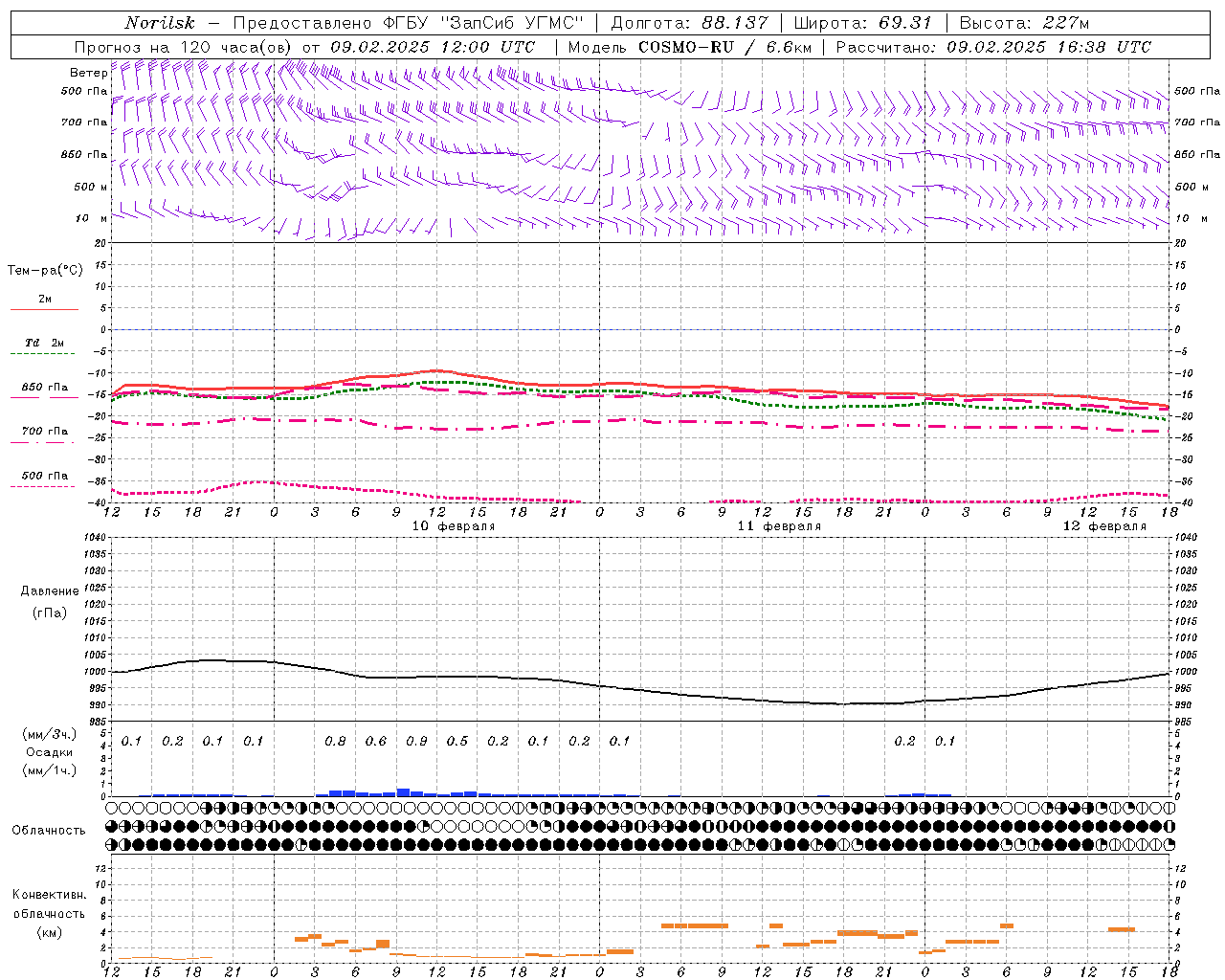
Task: Click the Широта: 69.31 field
Action: point(862,23)
